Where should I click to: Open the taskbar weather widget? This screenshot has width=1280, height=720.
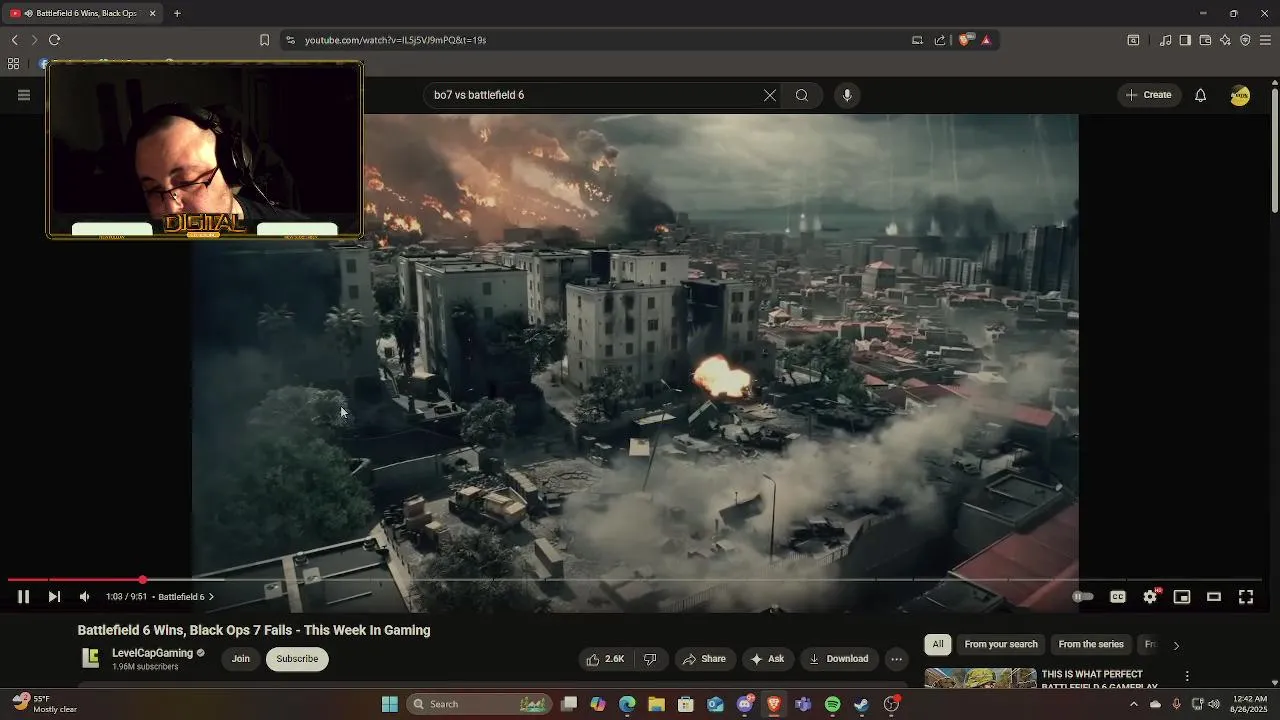pos(45,704)
